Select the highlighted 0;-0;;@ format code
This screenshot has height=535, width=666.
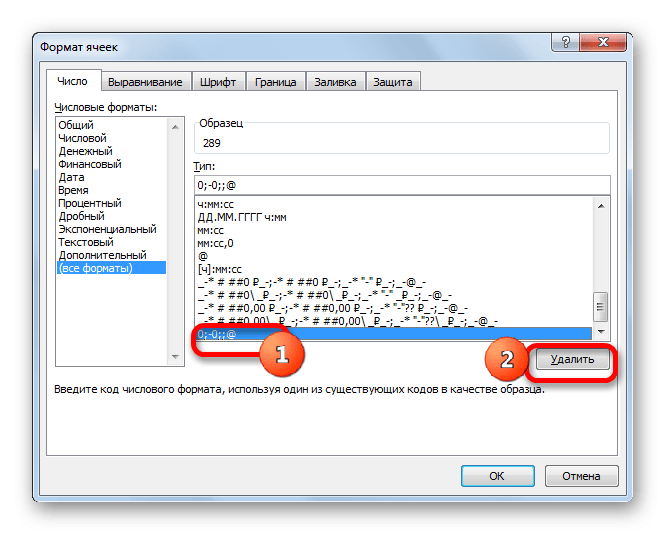394,334
